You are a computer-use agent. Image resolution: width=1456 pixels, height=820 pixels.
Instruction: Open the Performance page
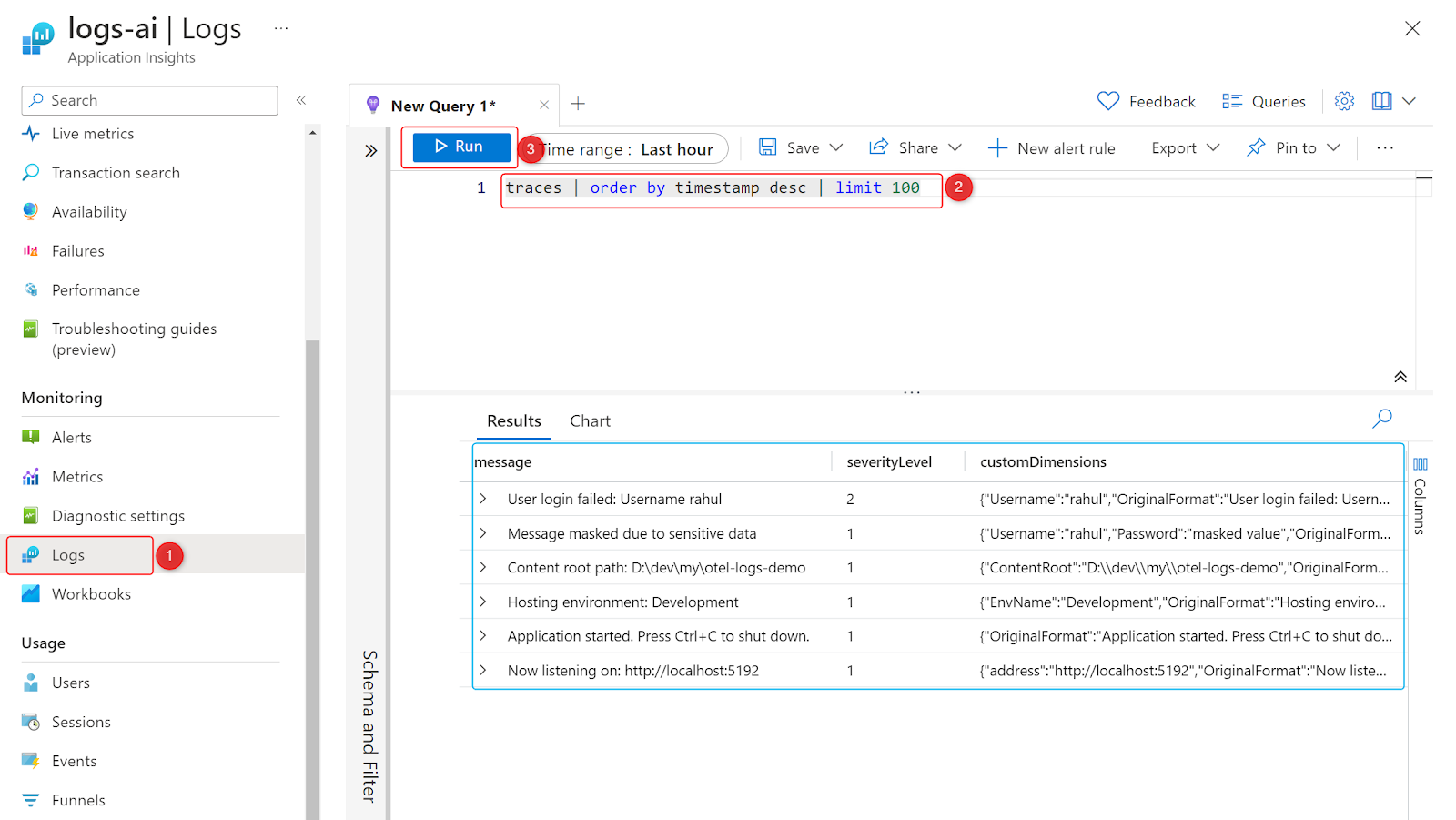(96, 290)
